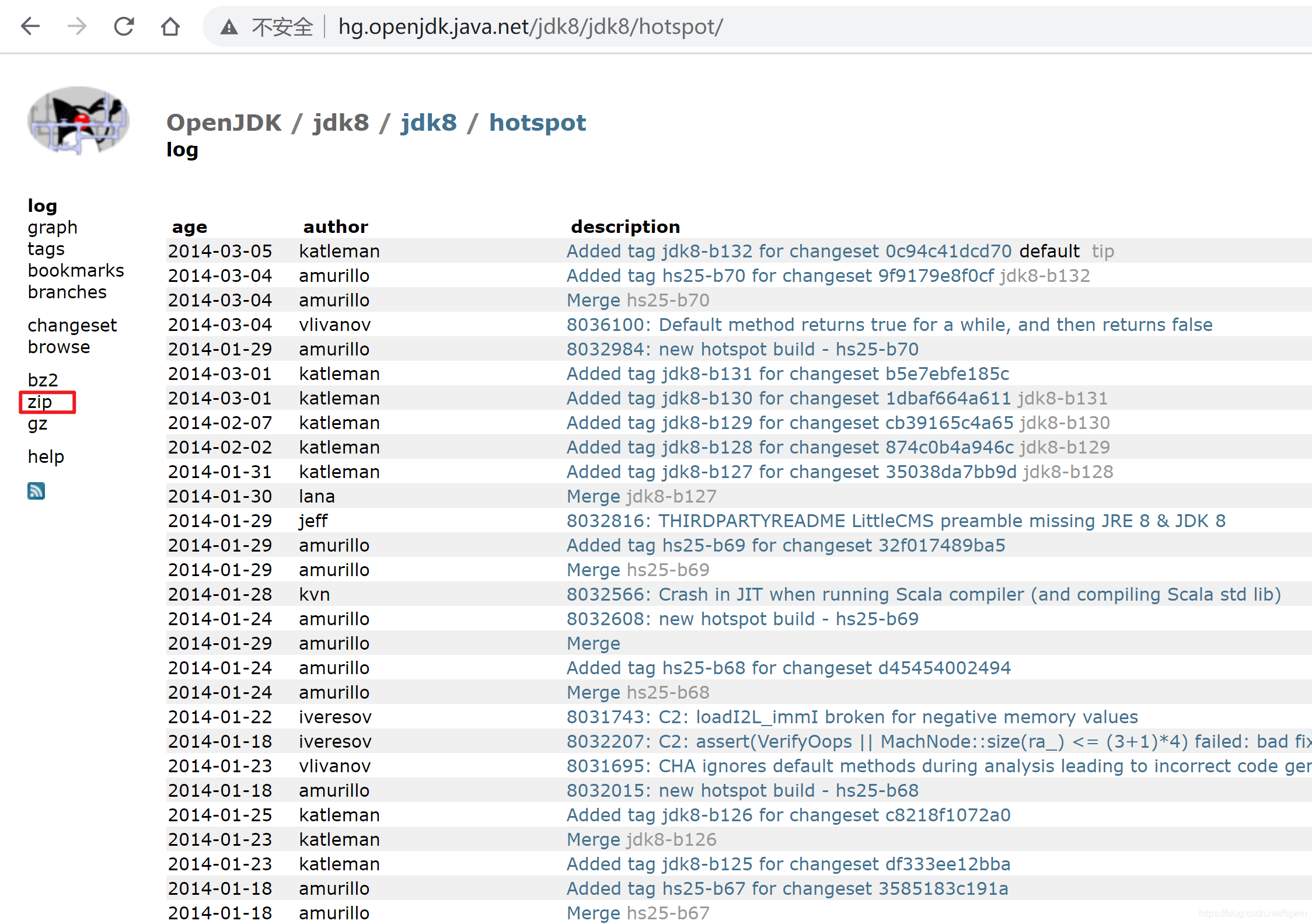Open '8032608: new hotspot build - hs25-b69'
1312x924 pixels.
[x=742, y=619]
